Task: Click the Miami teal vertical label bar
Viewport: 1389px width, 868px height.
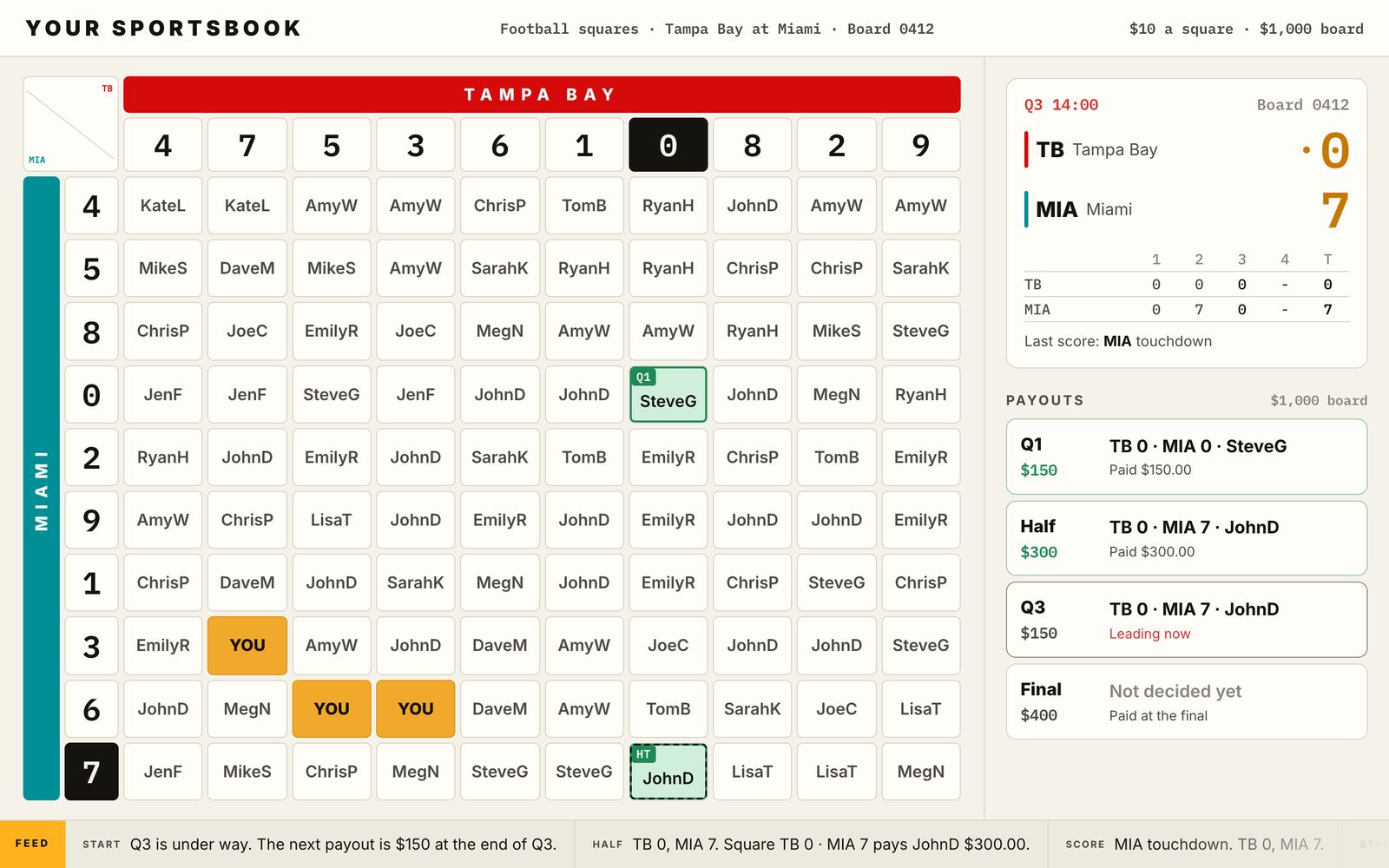Action: click(x=42, y=489)
